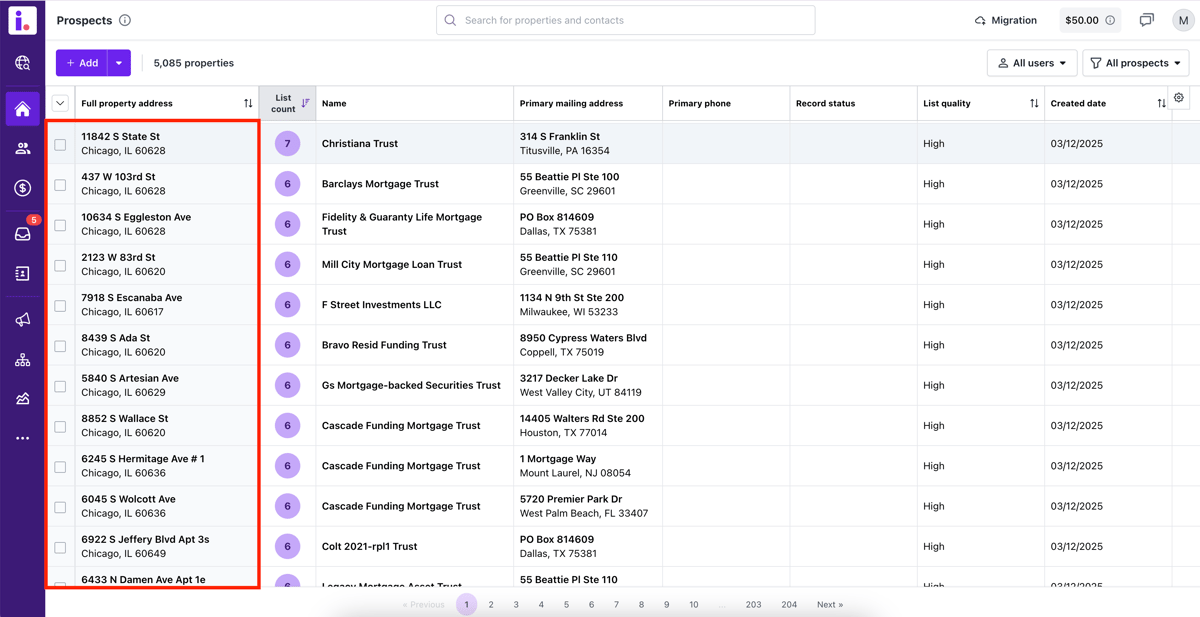Open the M user avatar
1200x617 pixels.
(1184, 20)
